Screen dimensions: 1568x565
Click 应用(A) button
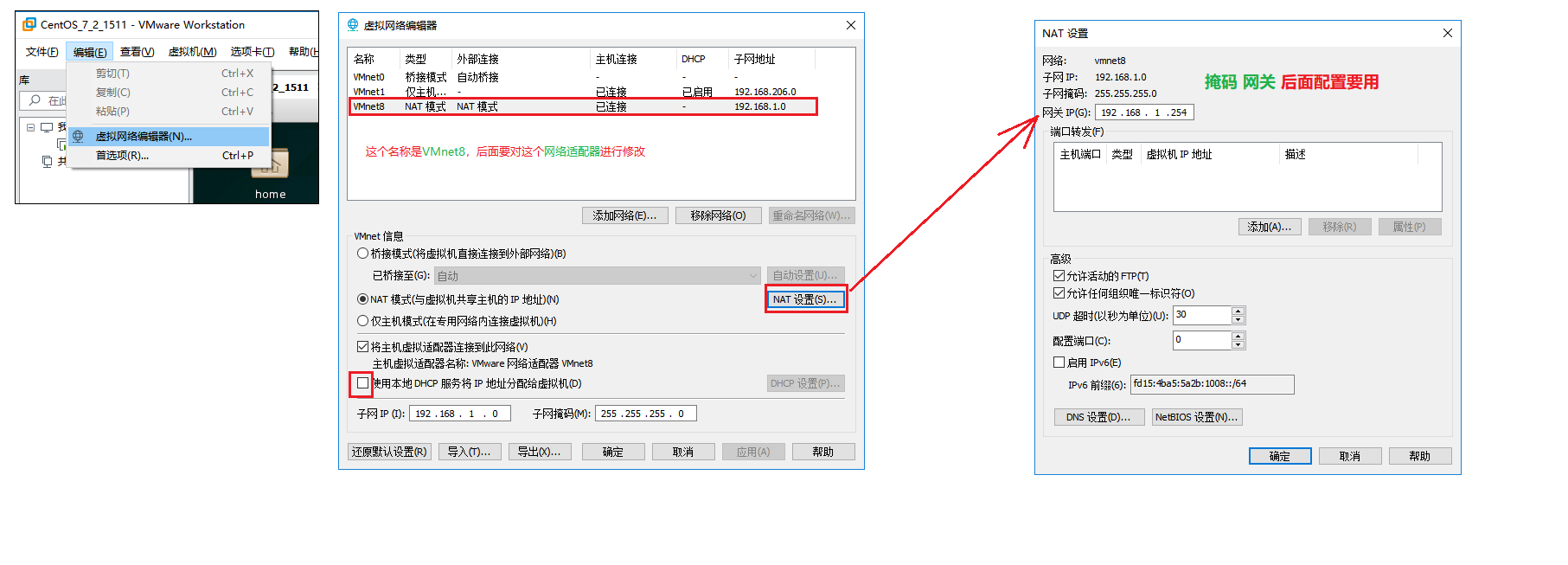[753, 452]
